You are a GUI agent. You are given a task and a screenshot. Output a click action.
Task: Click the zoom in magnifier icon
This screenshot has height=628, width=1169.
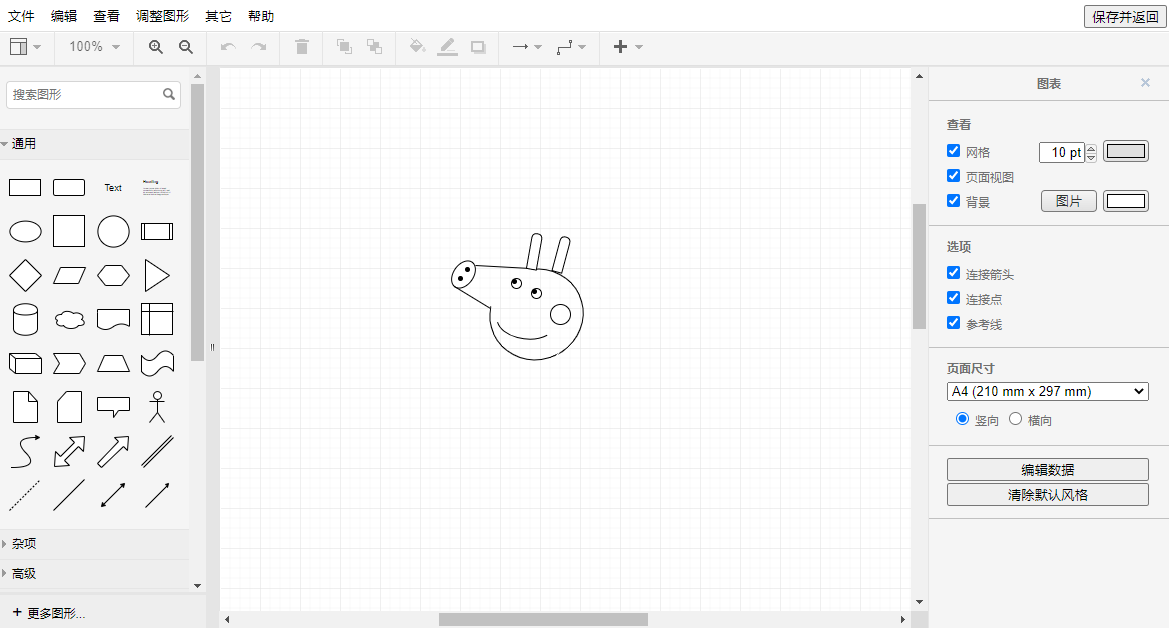156,47
